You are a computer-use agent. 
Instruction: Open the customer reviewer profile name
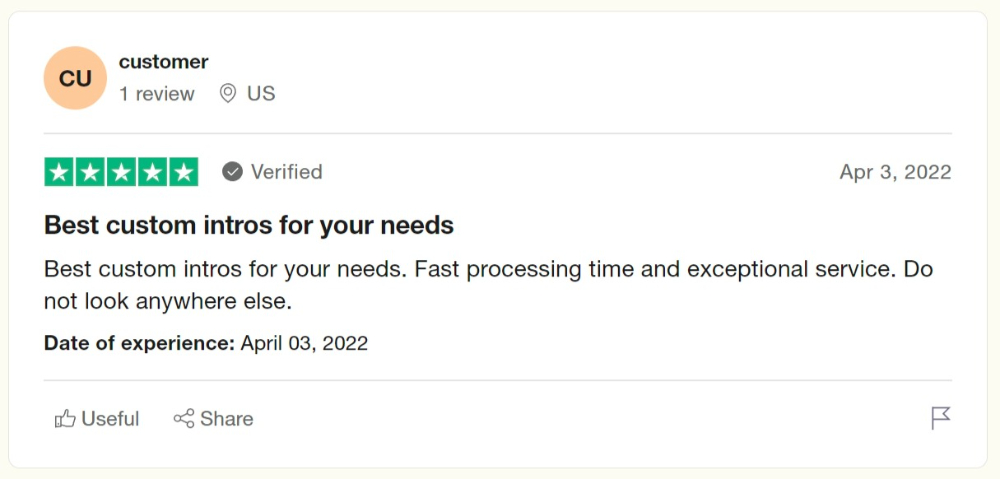pos(163,62)
